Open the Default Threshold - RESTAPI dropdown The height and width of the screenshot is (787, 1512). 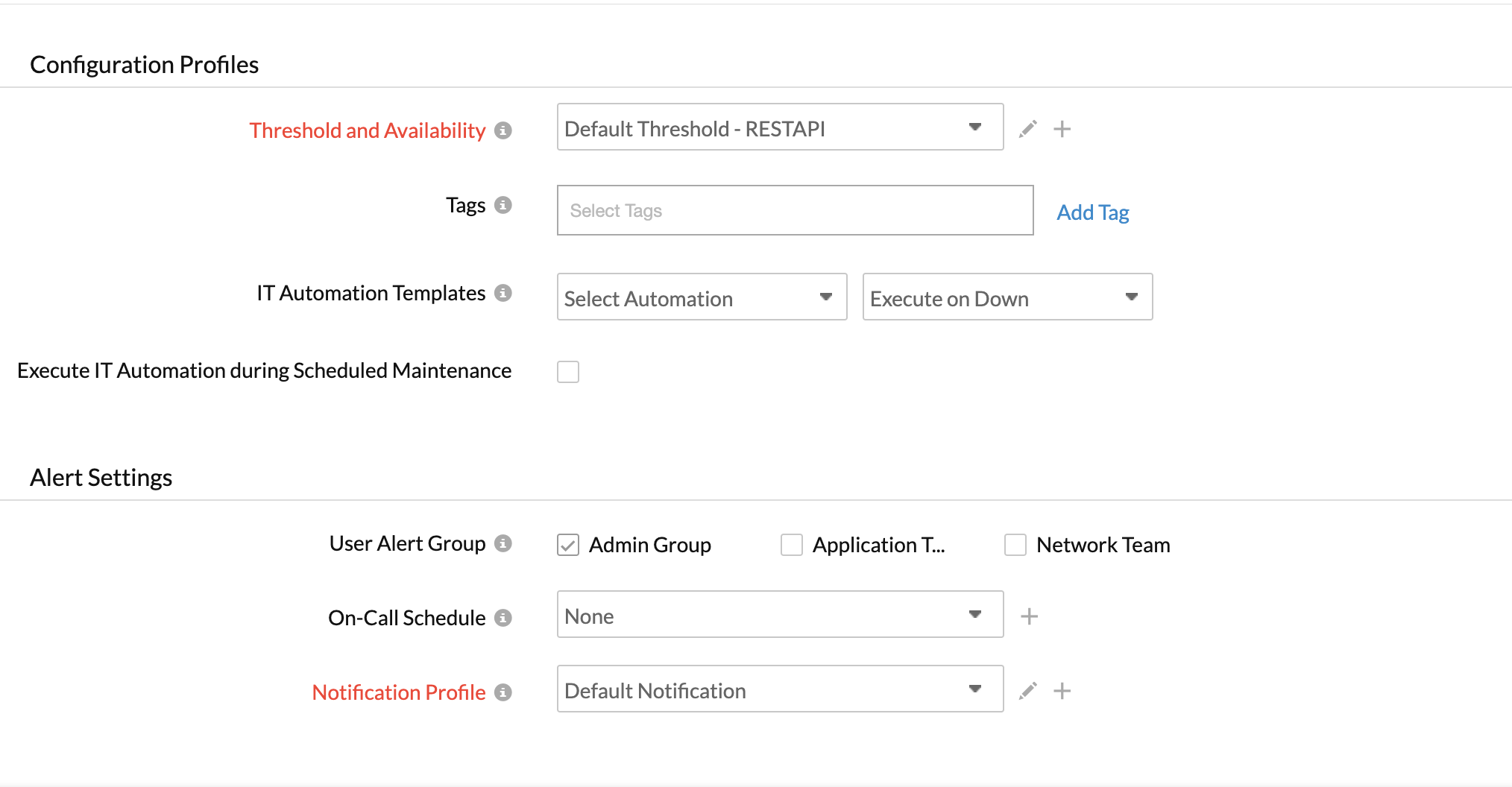click(x=780, y=127)
